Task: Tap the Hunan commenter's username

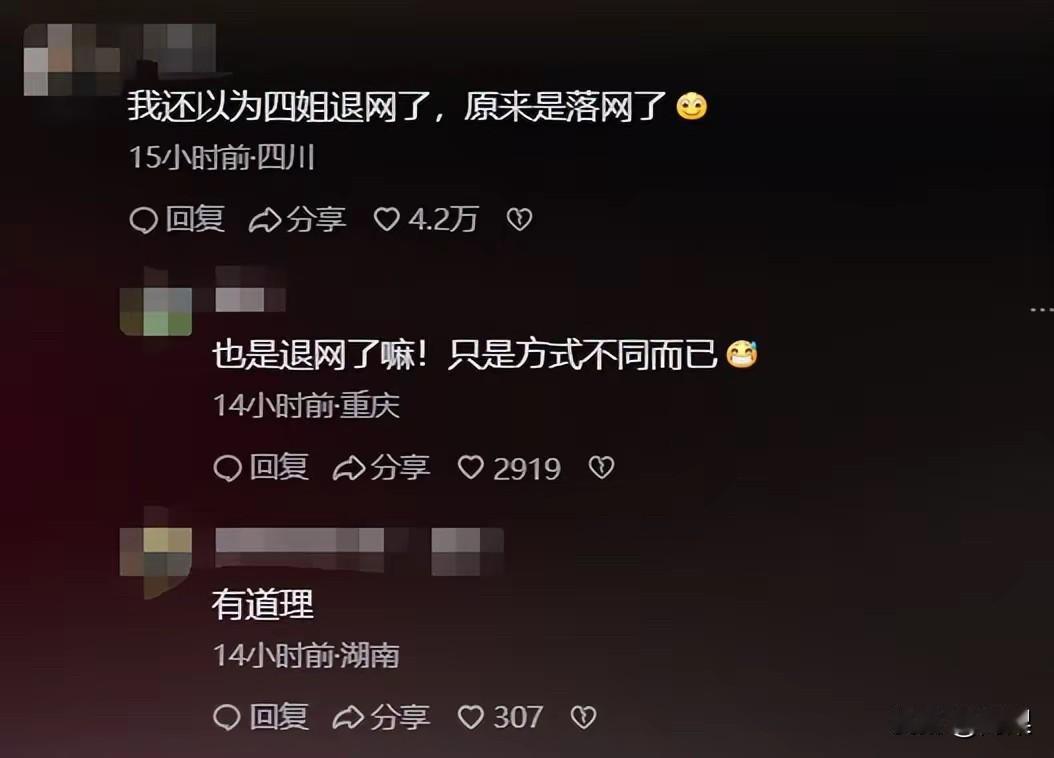Action: pyautogui.click(x=359, y=549)
